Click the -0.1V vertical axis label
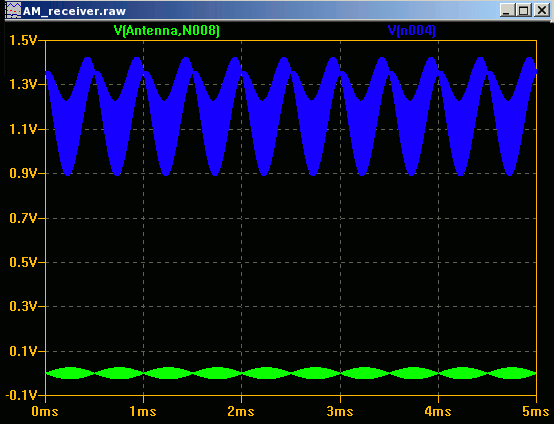 (21, 396)
